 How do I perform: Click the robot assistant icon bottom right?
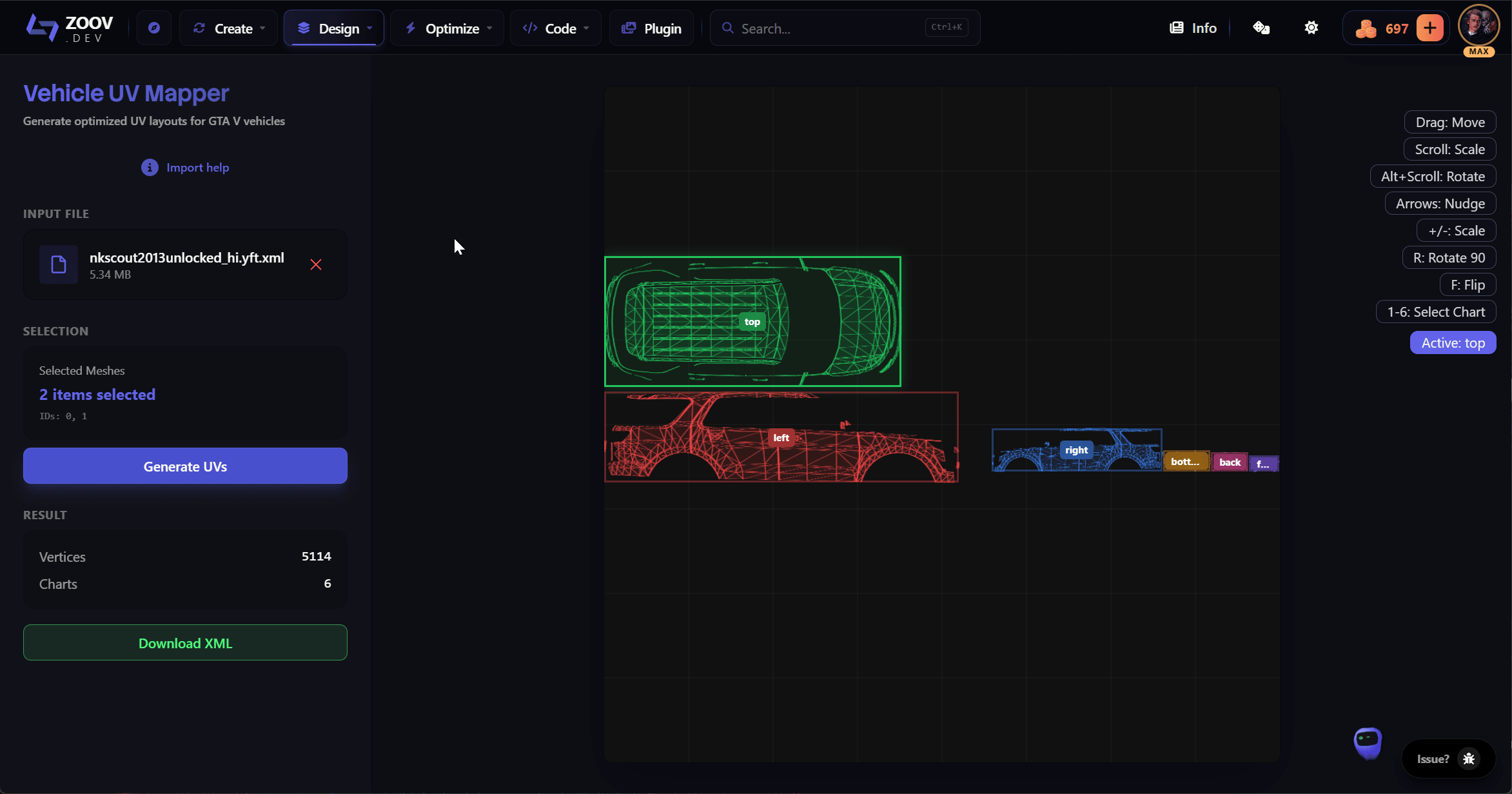[1368, 743]
